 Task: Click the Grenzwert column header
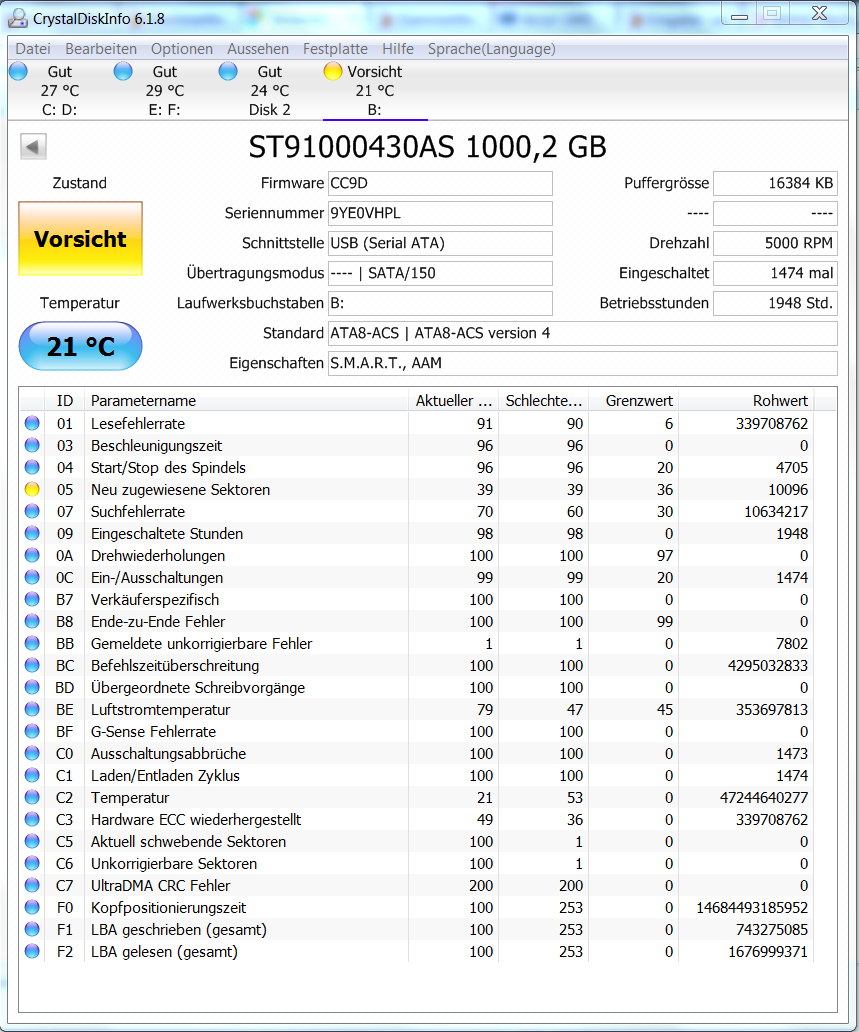coord(633,400)
